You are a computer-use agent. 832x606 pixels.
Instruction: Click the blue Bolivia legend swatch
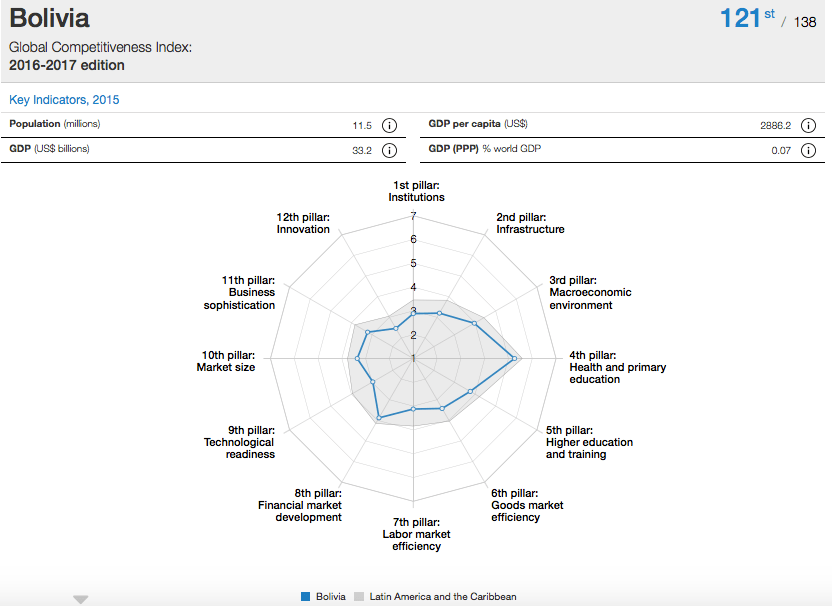(305, 597)
